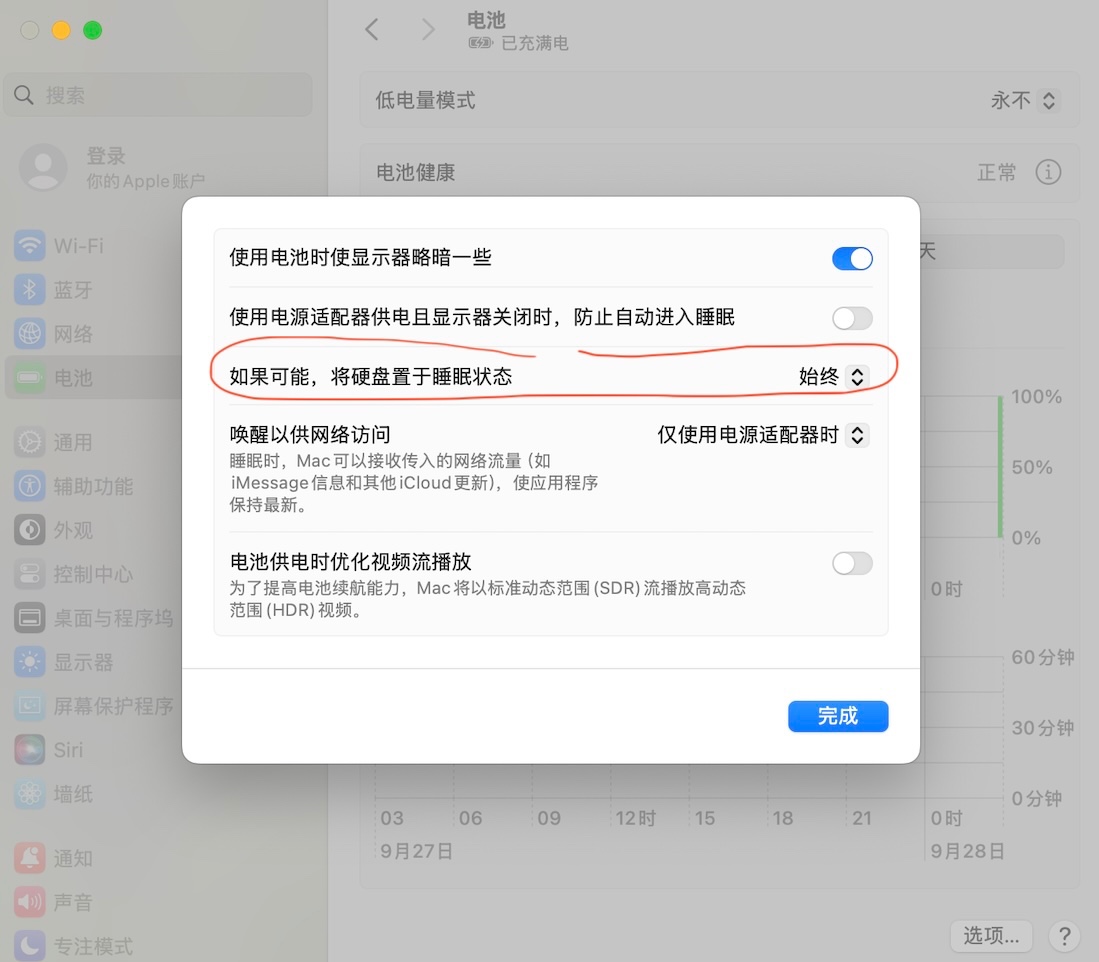Click the 电池健康 info icon
Screen dimensions: 1099x962
coord(1048,172)
